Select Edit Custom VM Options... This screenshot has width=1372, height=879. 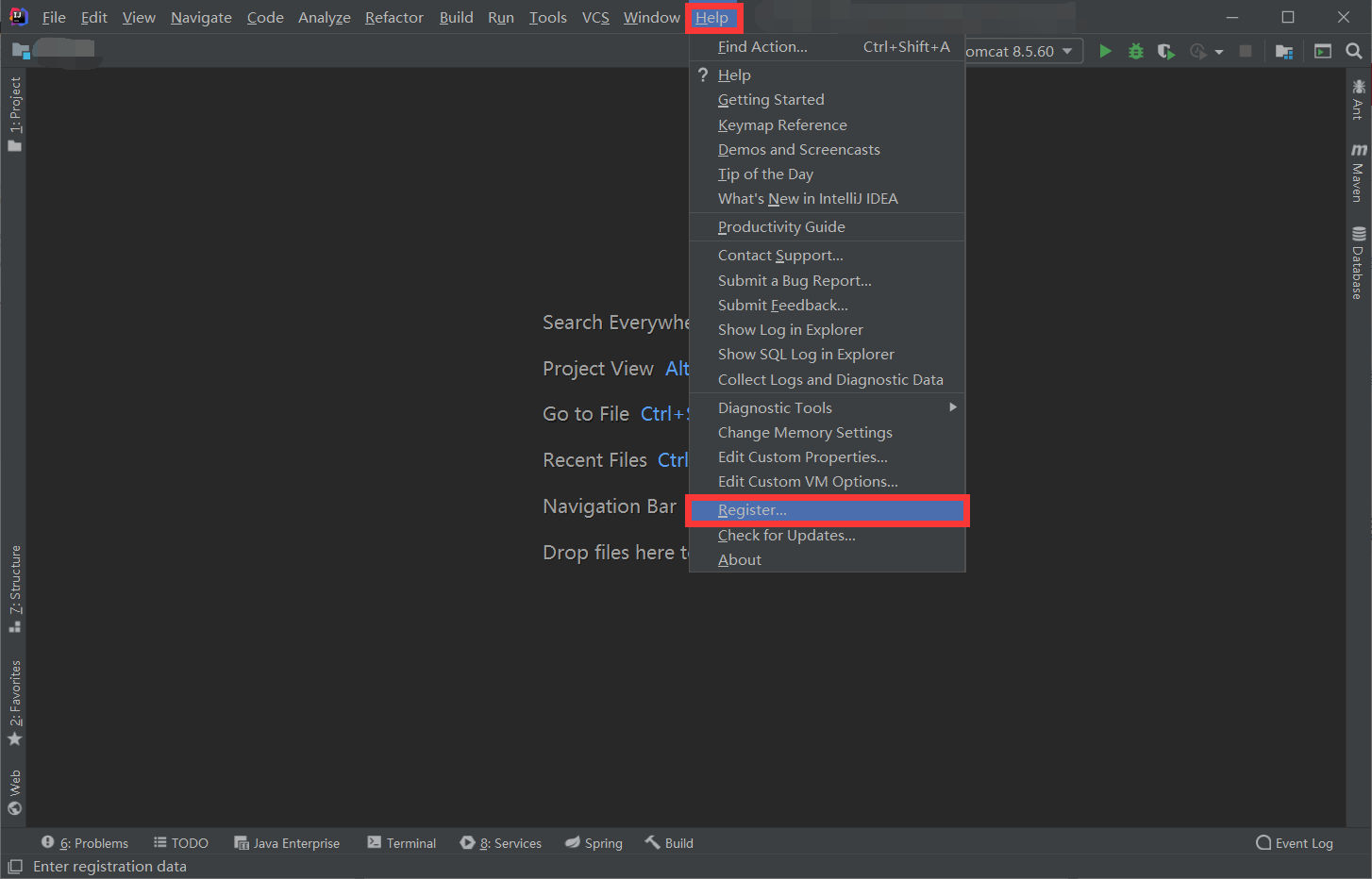coord(828,481)
